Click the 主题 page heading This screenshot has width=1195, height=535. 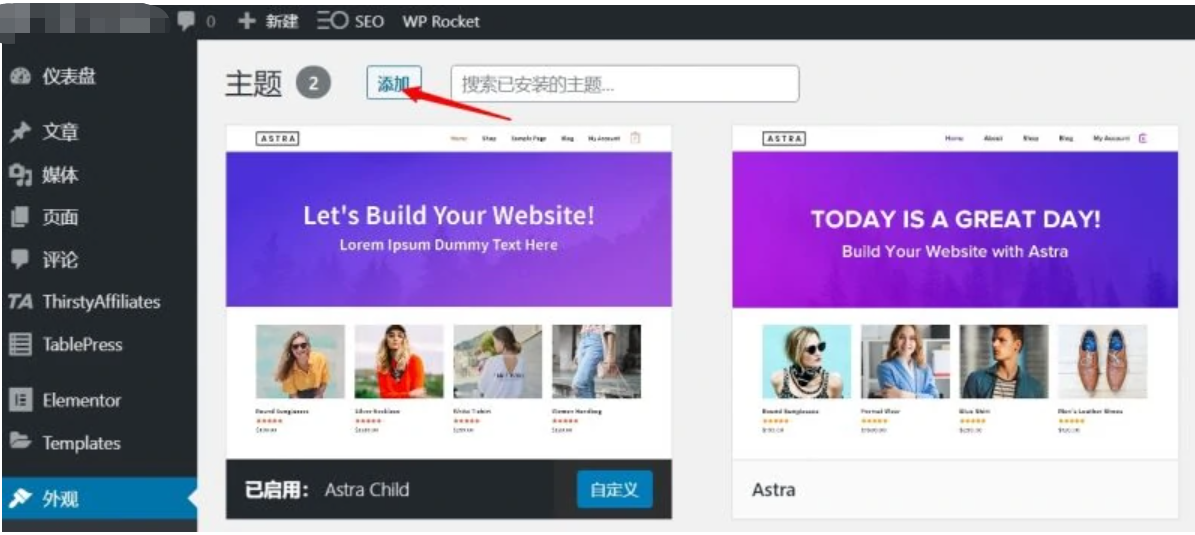click(x=254, y=84)
